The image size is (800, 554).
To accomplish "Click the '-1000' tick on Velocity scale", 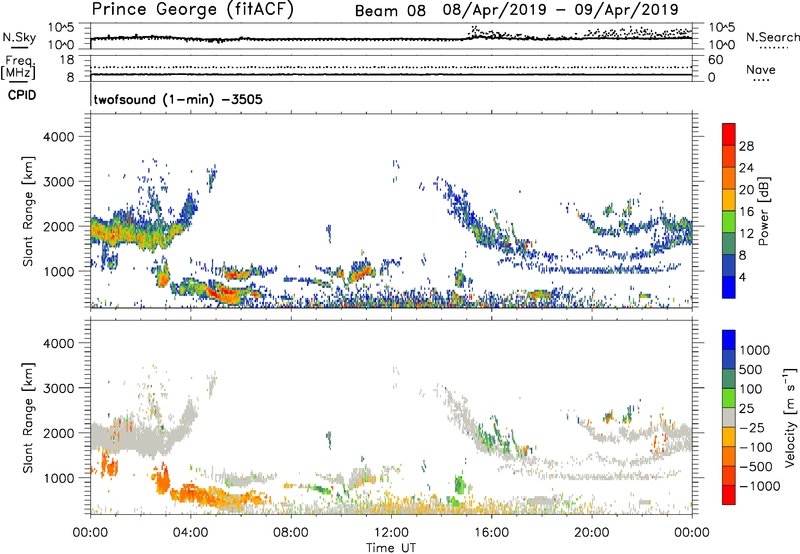I will click(x=759, y=486).
